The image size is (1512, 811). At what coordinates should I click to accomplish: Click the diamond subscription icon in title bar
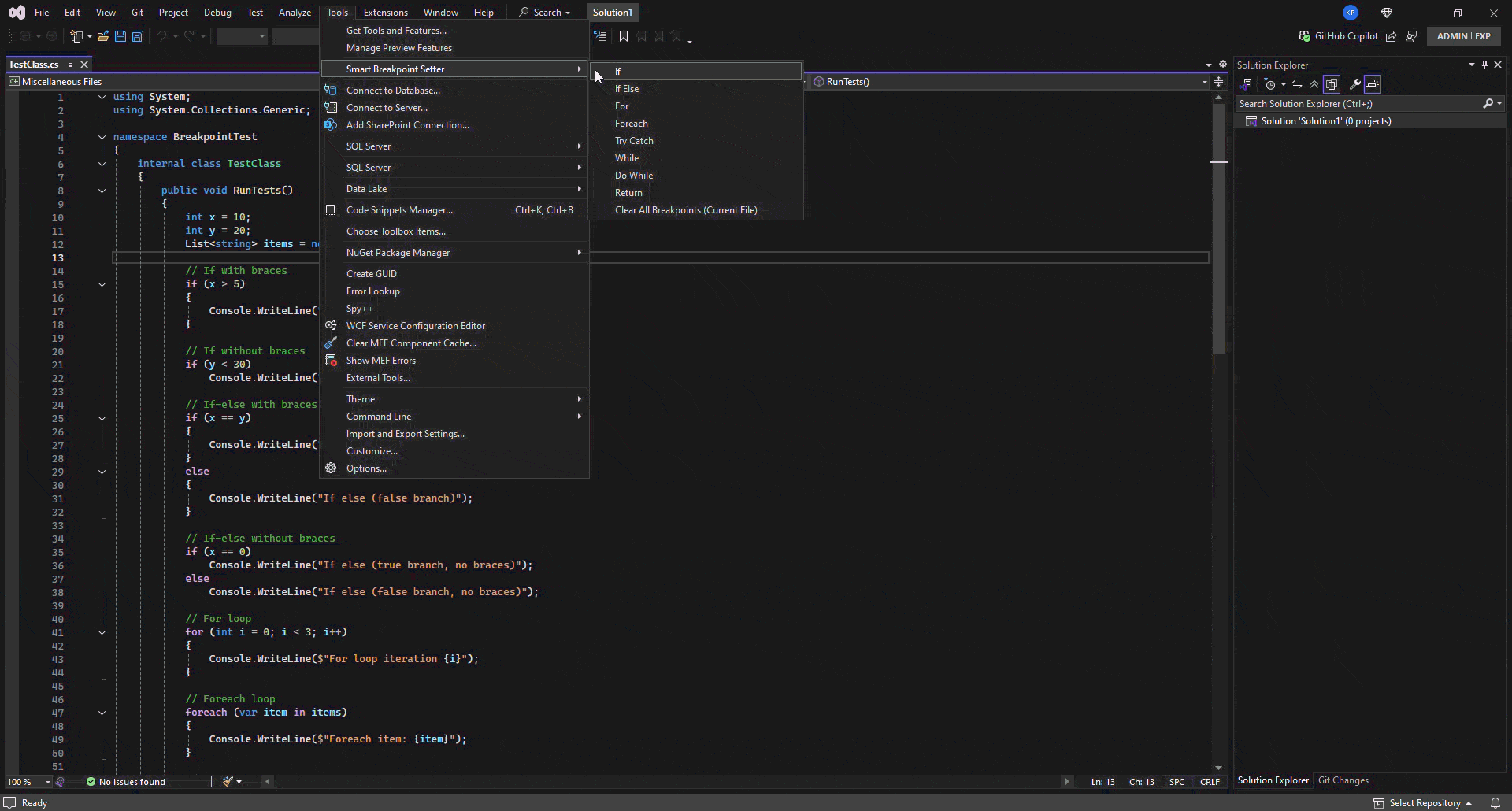[1387, 13]
